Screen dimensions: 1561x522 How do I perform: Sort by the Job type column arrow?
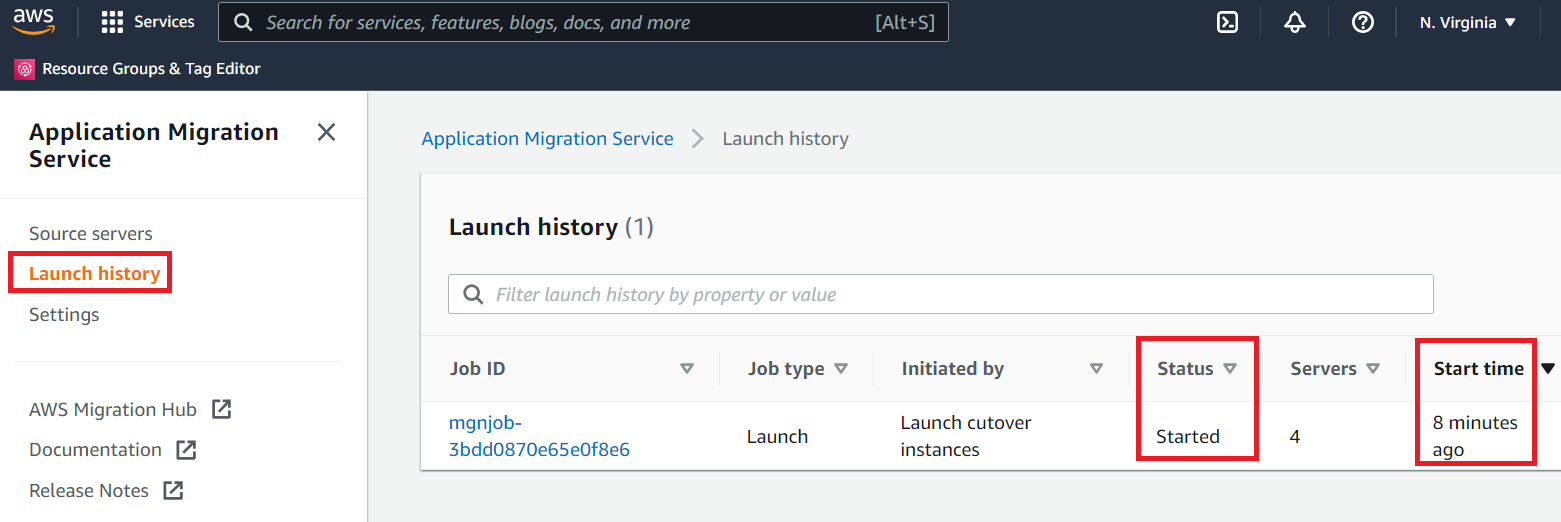[x=841, y=369]
